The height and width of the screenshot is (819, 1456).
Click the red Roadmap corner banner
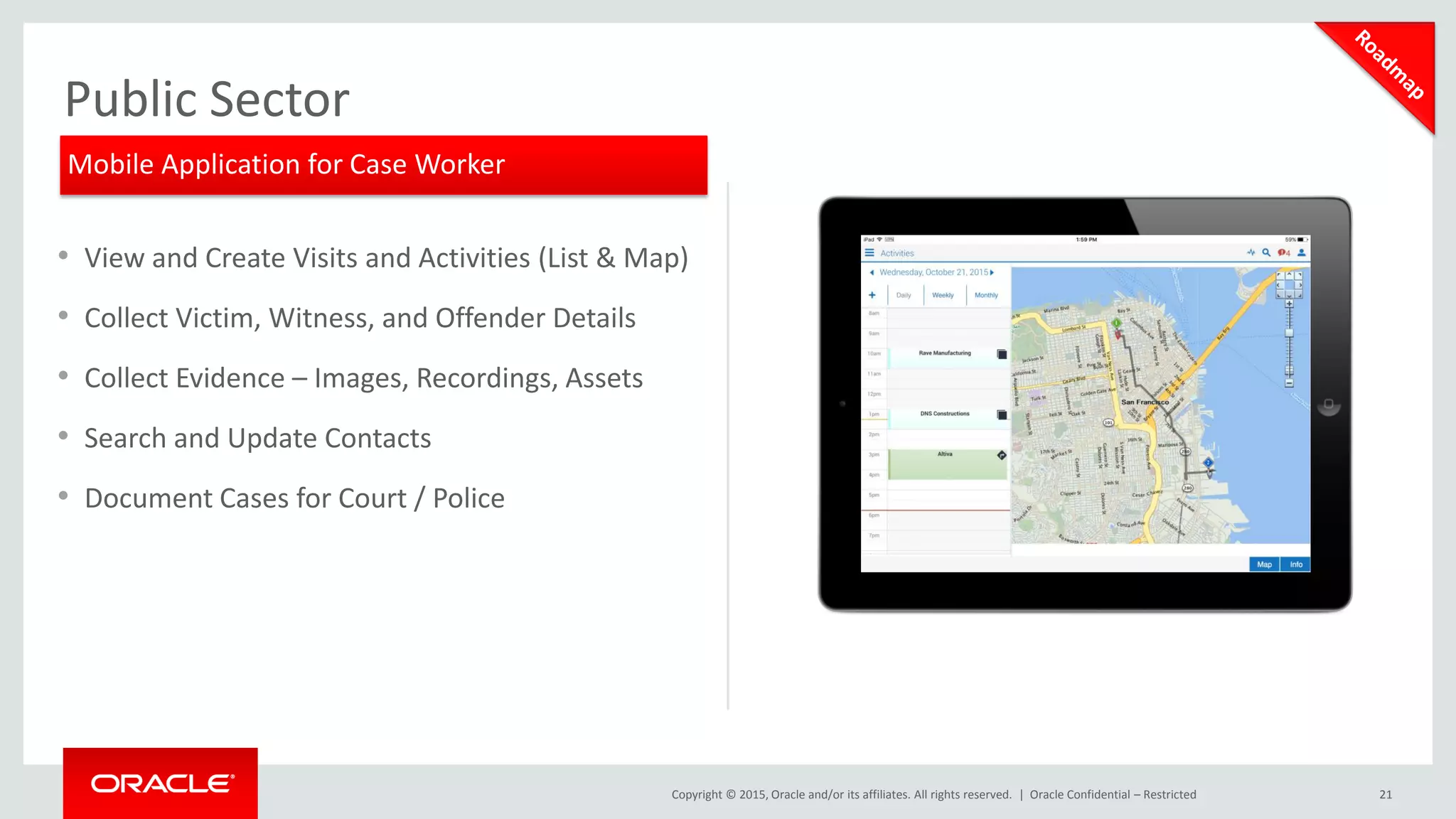pos(1389,65)
